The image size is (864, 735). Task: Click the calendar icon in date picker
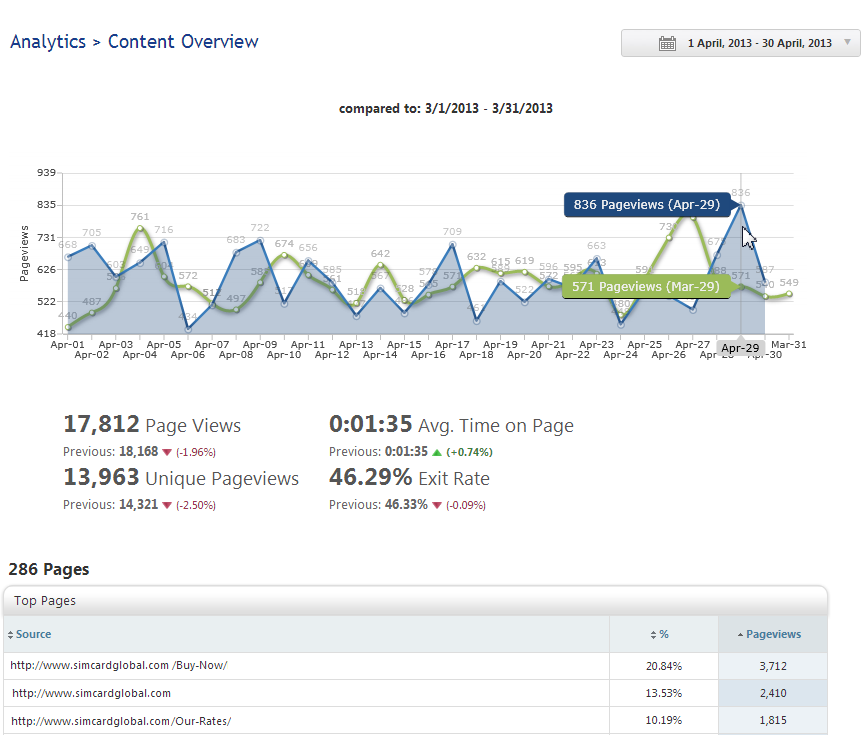pos(667,43)
